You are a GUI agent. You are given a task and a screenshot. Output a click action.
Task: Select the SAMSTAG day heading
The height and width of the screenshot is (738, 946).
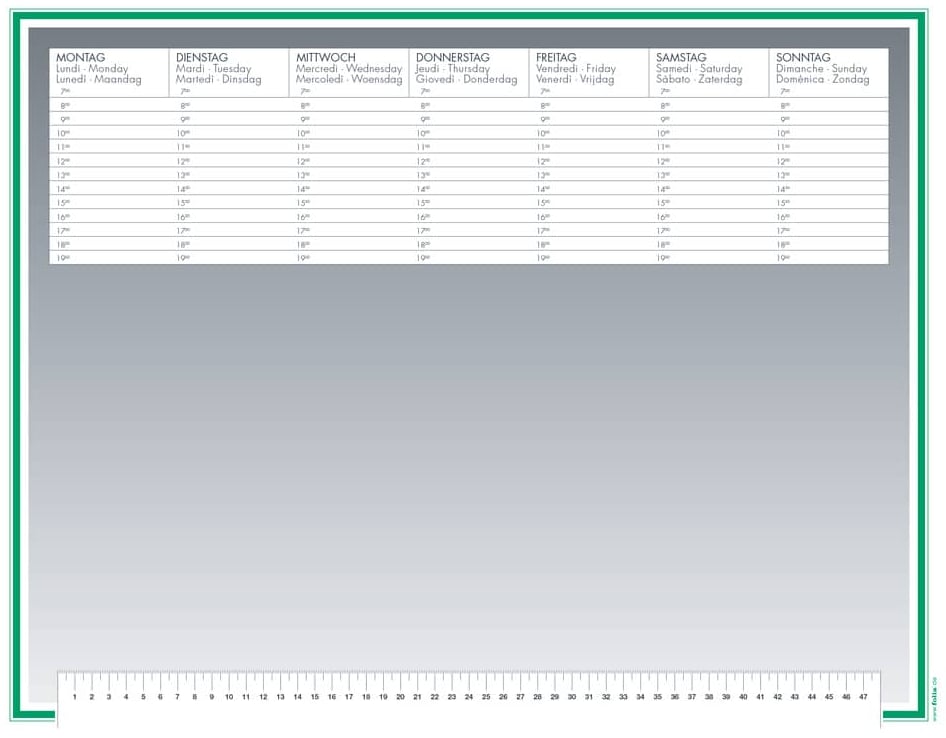point(681,58)
